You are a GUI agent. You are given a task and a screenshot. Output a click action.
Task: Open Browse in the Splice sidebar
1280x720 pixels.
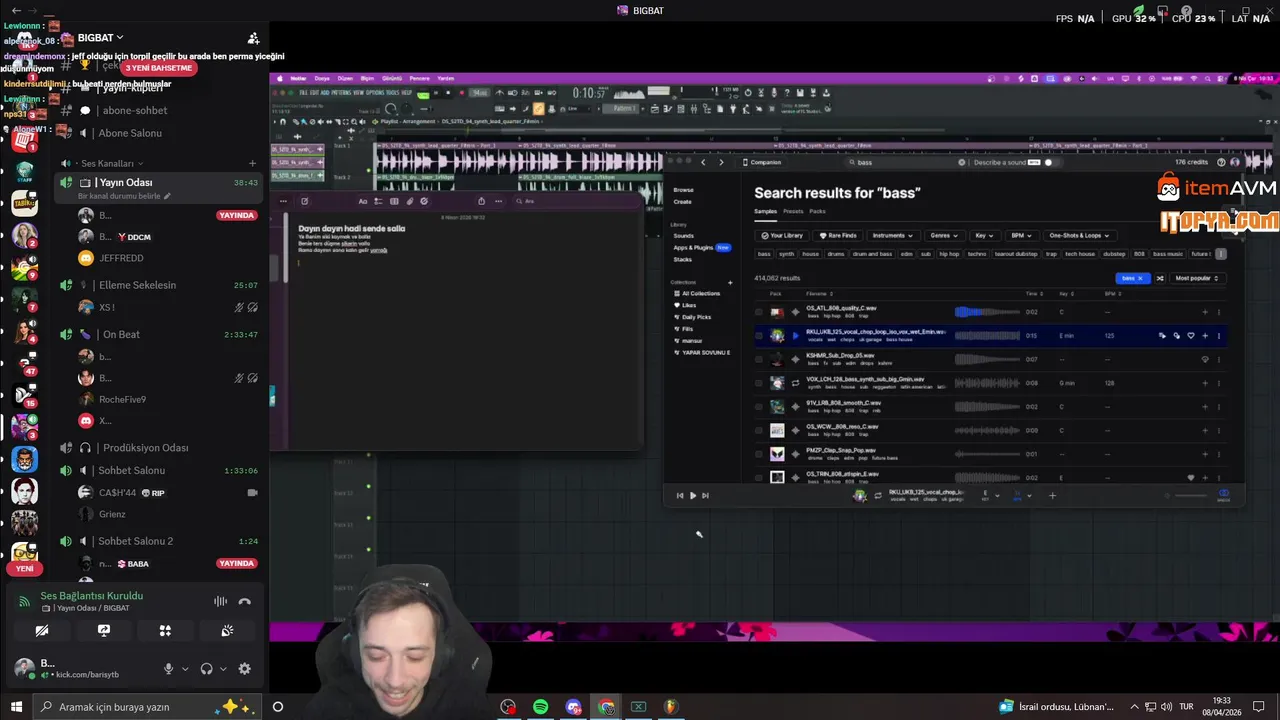(x=683, y=190)
